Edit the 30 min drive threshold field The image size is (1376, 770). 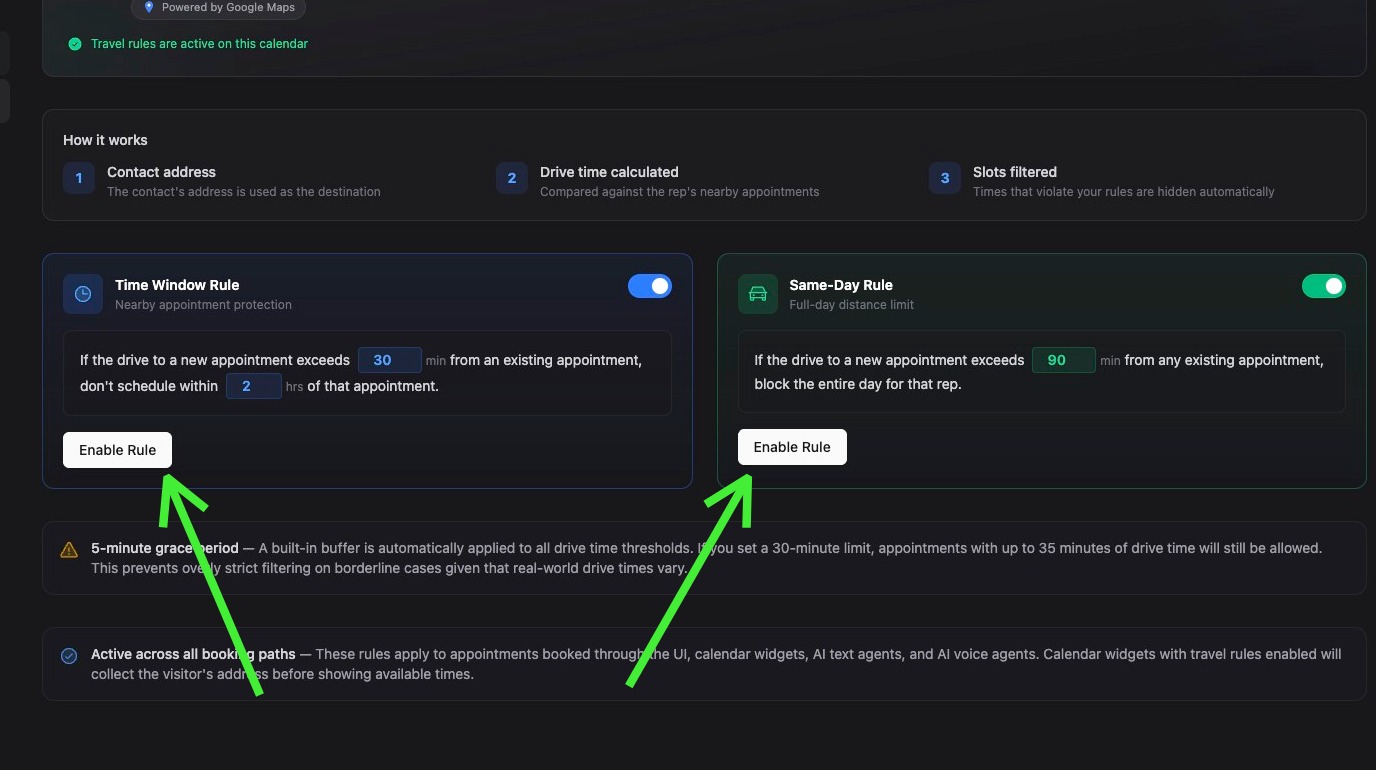point(389,360)
